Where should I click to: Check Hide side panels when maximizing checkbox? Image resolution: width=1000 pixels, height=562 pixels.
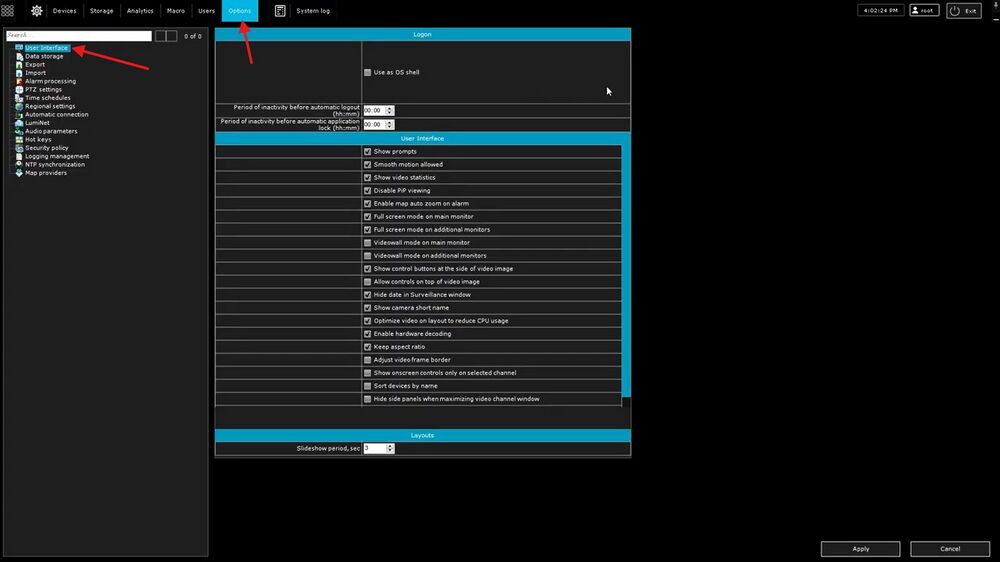point(367,399)
